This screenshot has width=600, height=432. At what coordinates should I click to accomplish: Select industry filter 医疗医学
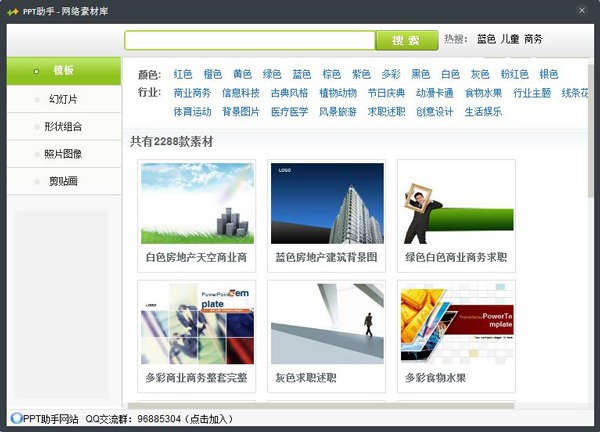pyautogui.click(x=289, y=112)
